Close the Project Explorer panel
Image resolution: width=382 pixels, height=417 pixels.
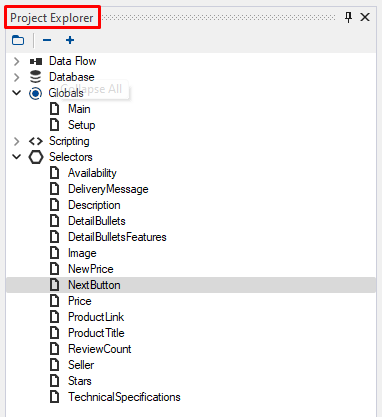pos(365,17)
